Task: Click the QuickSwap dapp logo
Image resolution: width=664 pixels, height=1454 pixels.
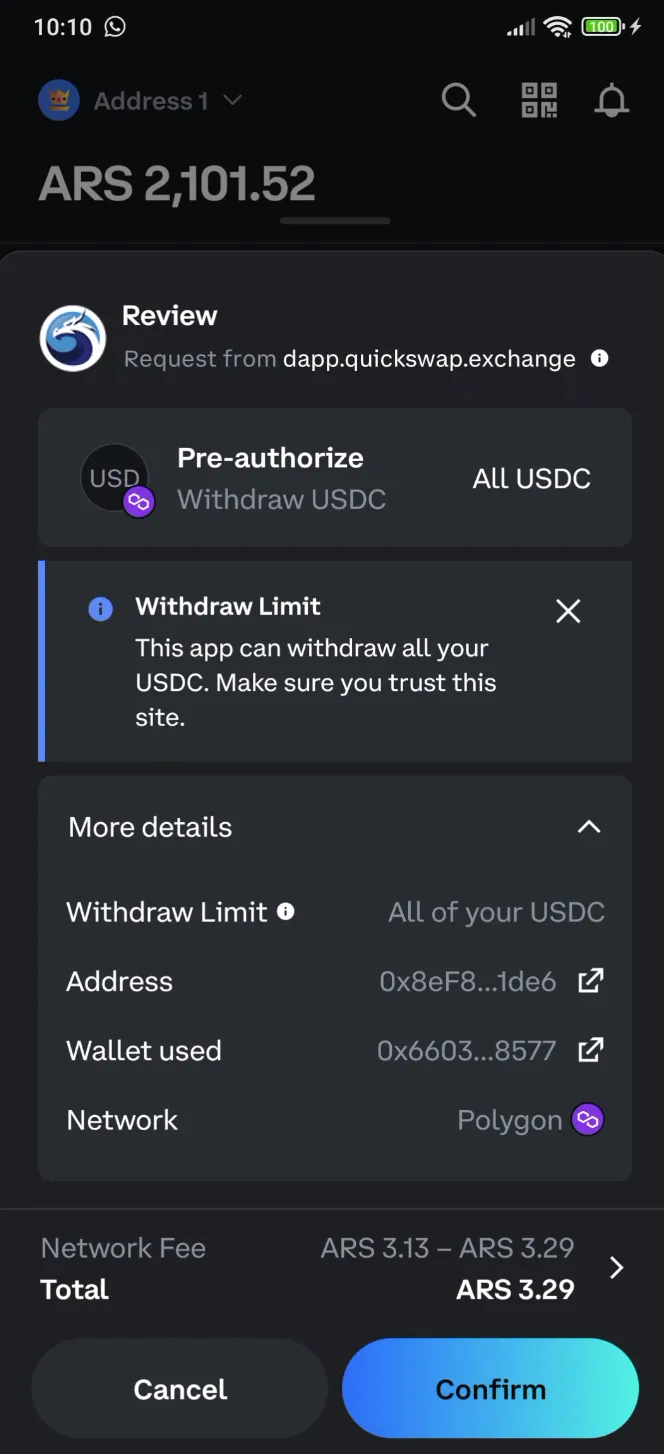Action: pyautogui.click(x=72, y=337)
